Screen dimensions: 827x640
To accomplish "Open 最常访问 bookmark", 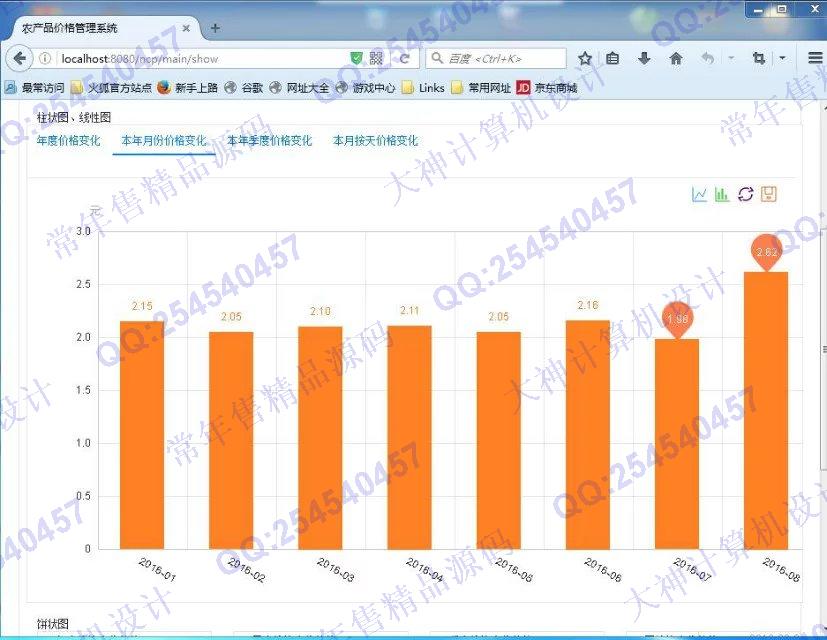I will coord(35,88).
